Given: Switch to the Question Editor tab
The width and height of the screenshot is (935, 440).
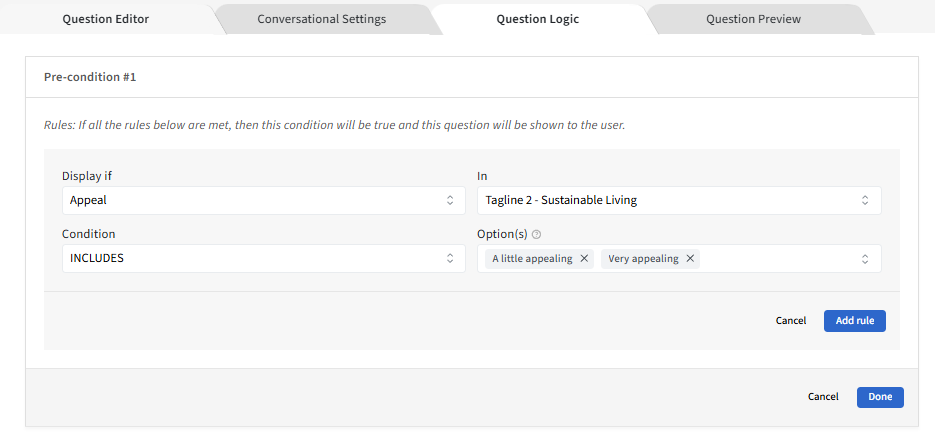Looking at the screenshot, I should (106, 19).
